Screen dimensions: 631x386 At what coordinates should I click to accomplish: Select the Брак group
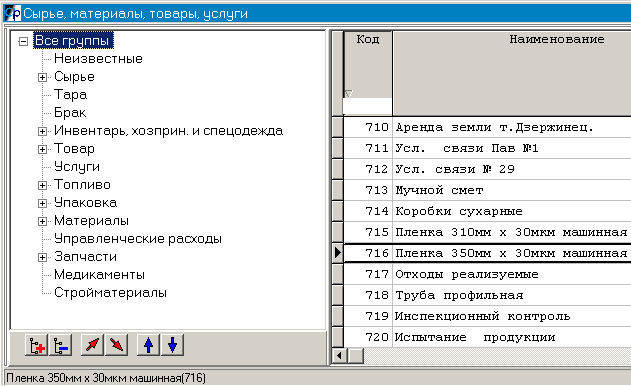click(70, 113)
